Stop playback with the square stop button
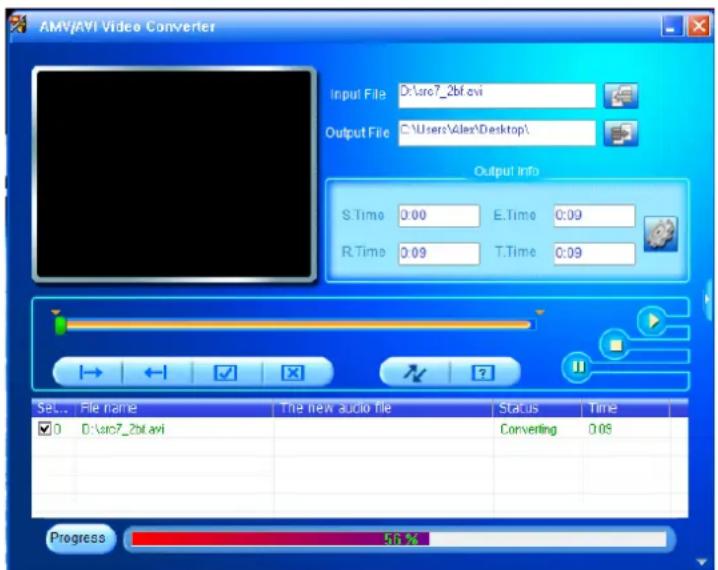 (x=615, y=344)
